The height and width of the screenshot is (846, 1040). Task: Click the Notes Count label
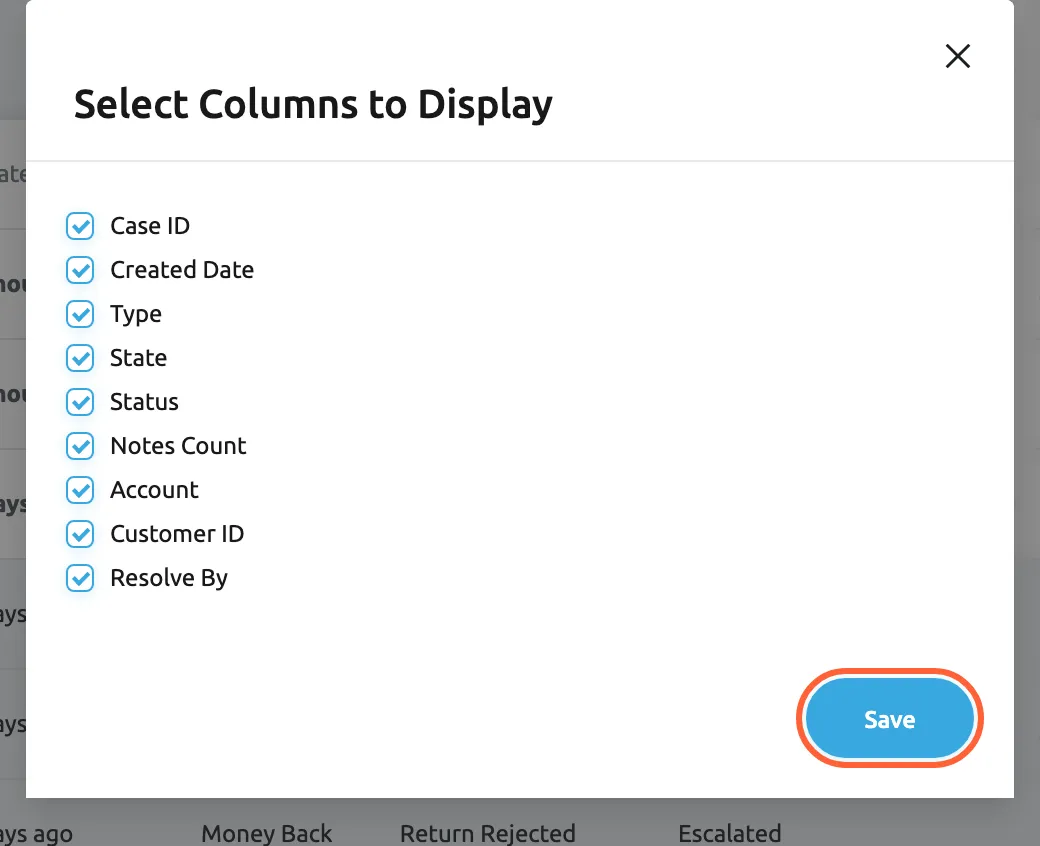(178, 446)
